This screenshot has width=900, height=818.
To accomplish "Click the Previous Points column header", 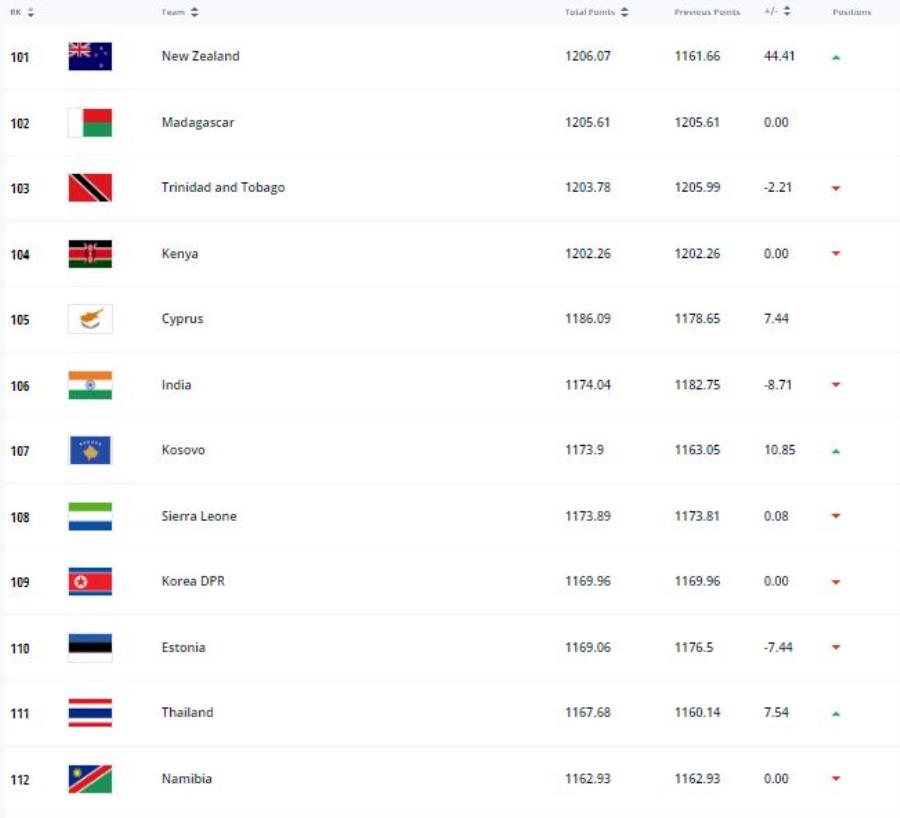I will tap(707, 12).
